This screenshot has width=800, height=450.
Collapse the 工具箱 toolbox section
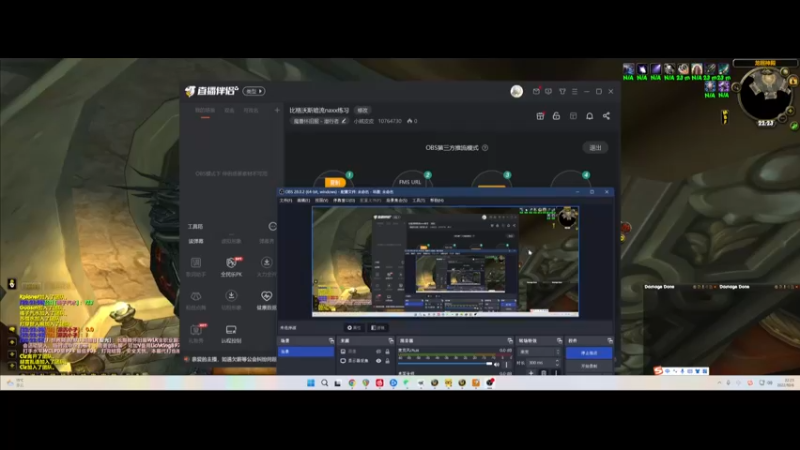[272, 226]
